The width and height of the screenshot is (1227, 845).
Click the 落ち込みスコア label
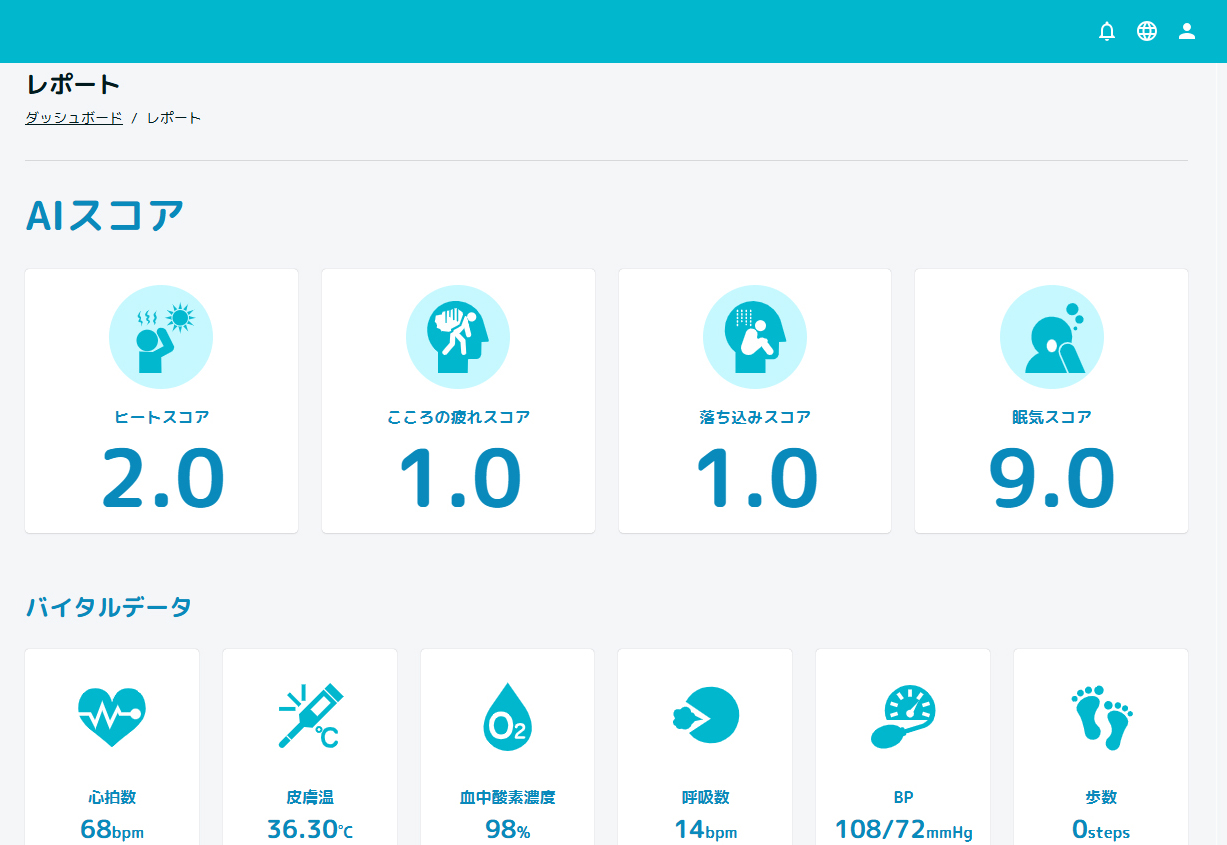click(755, 417)
